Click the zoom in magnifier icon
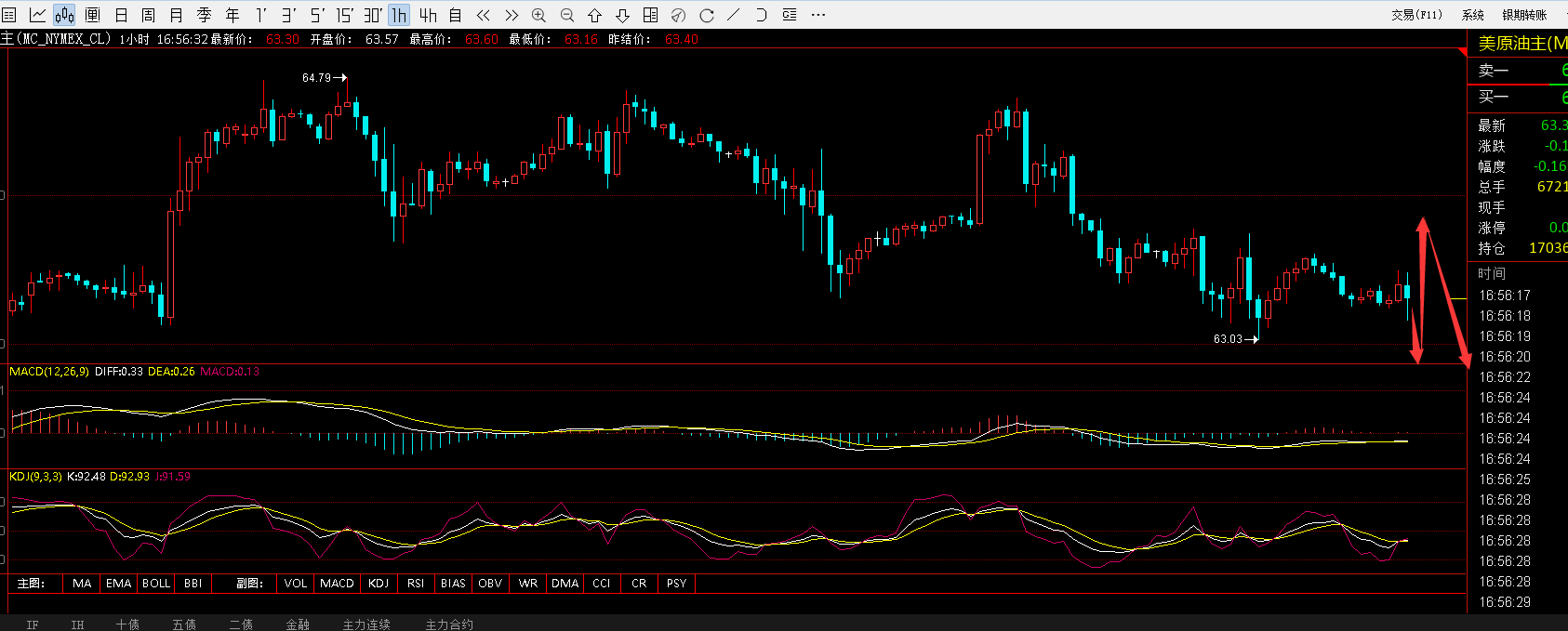 (538, 15)
